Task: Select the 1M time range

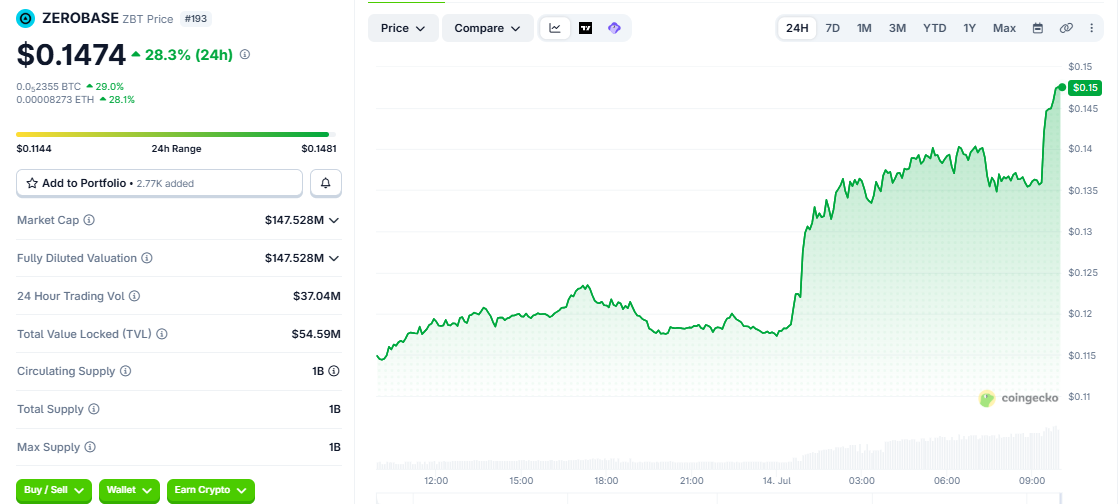Action: point(864,28)
